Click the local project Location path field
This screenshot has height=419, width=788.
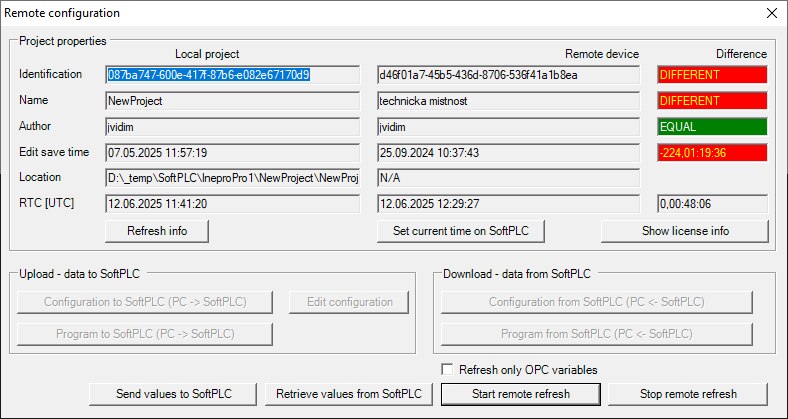coord(232,178)
